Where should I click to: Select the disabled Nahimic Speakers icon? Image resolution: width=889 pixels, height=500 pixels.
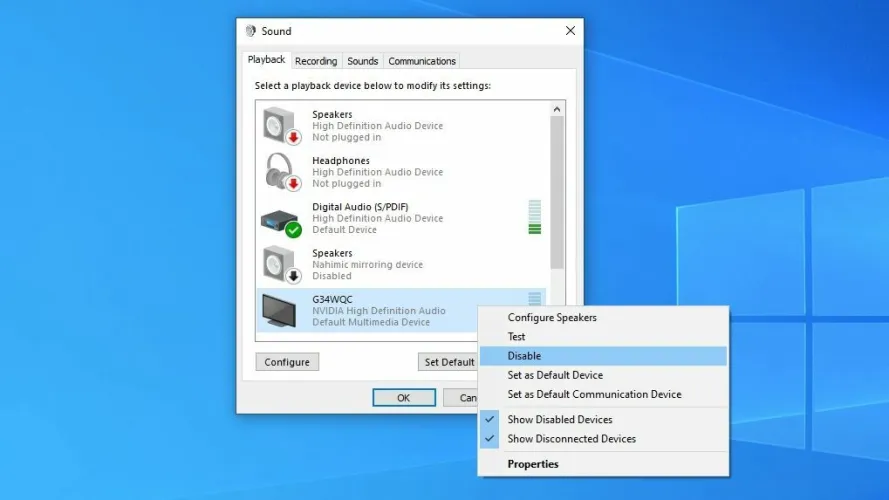click(x=281, y=264)
